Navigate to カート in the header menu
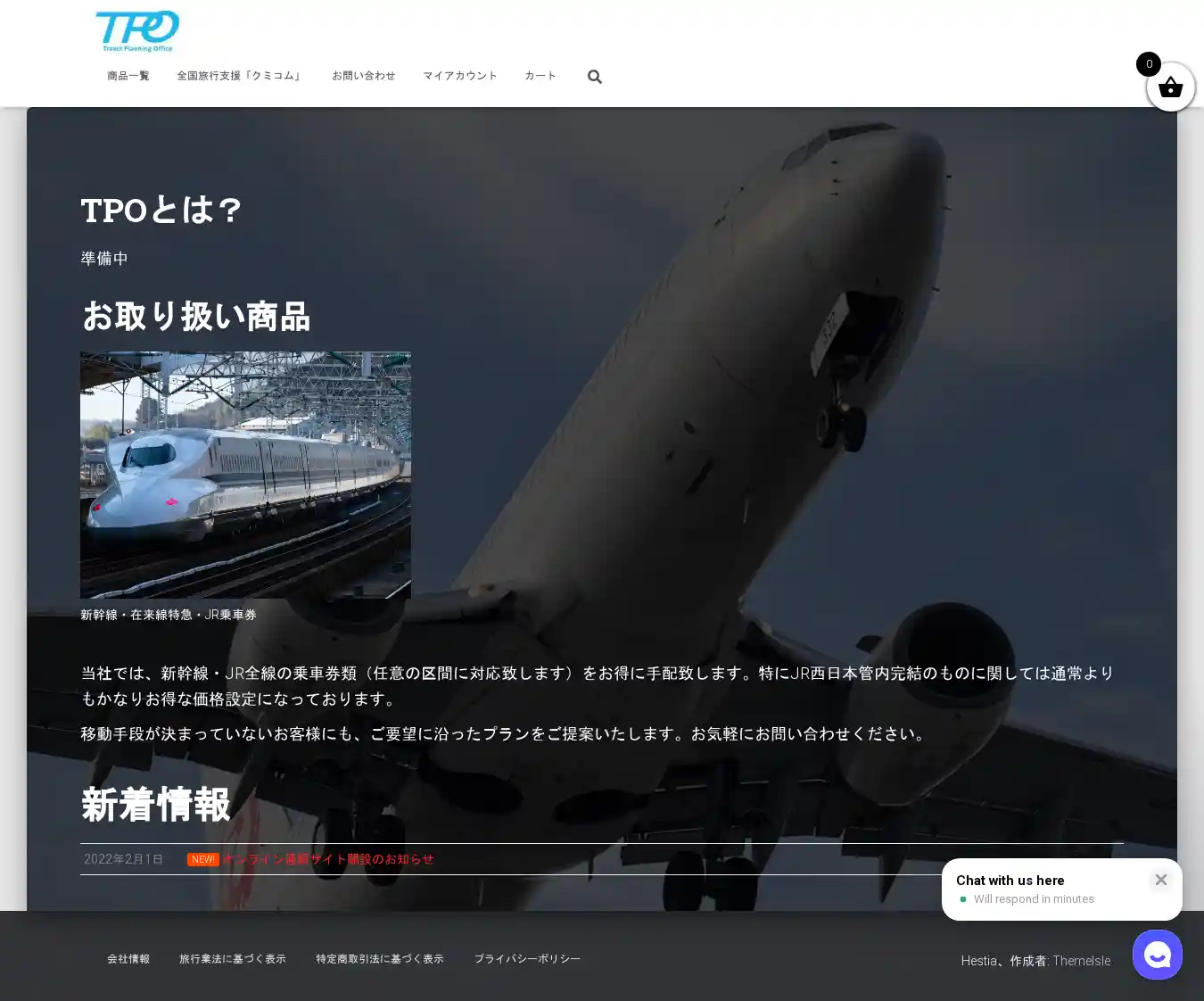This screenshot has width=1204, height=1001. (540, 76)
